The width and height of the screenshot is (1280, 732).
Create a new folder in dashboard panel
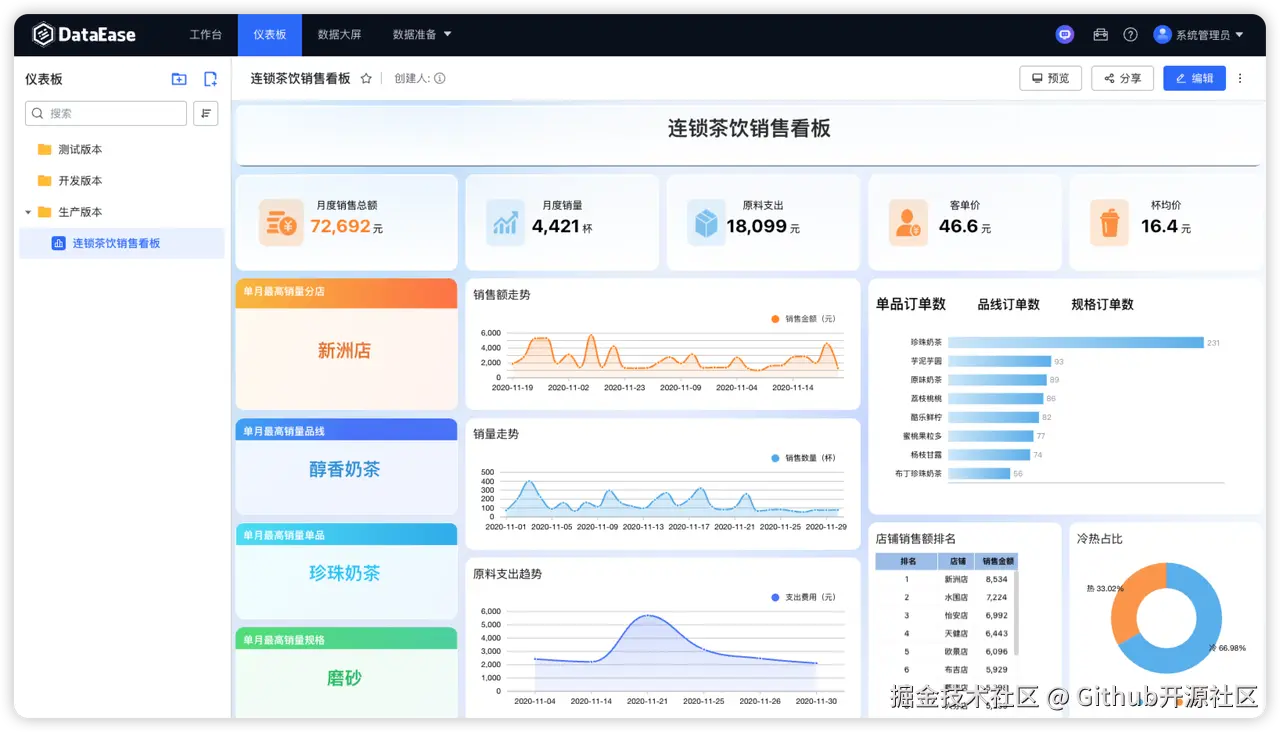tap(179, 79)
